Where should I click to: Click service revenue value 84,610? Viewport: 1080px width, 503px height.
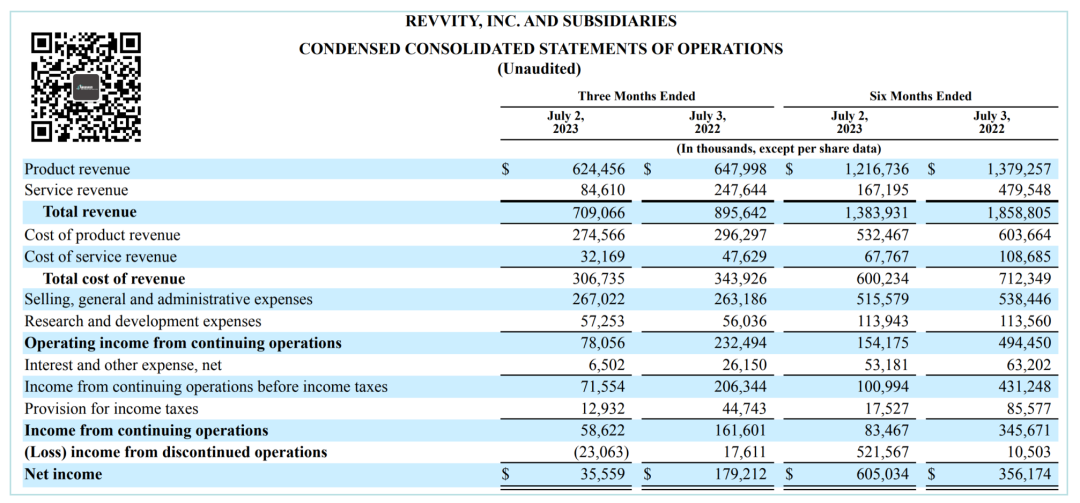tap(603, 190)
